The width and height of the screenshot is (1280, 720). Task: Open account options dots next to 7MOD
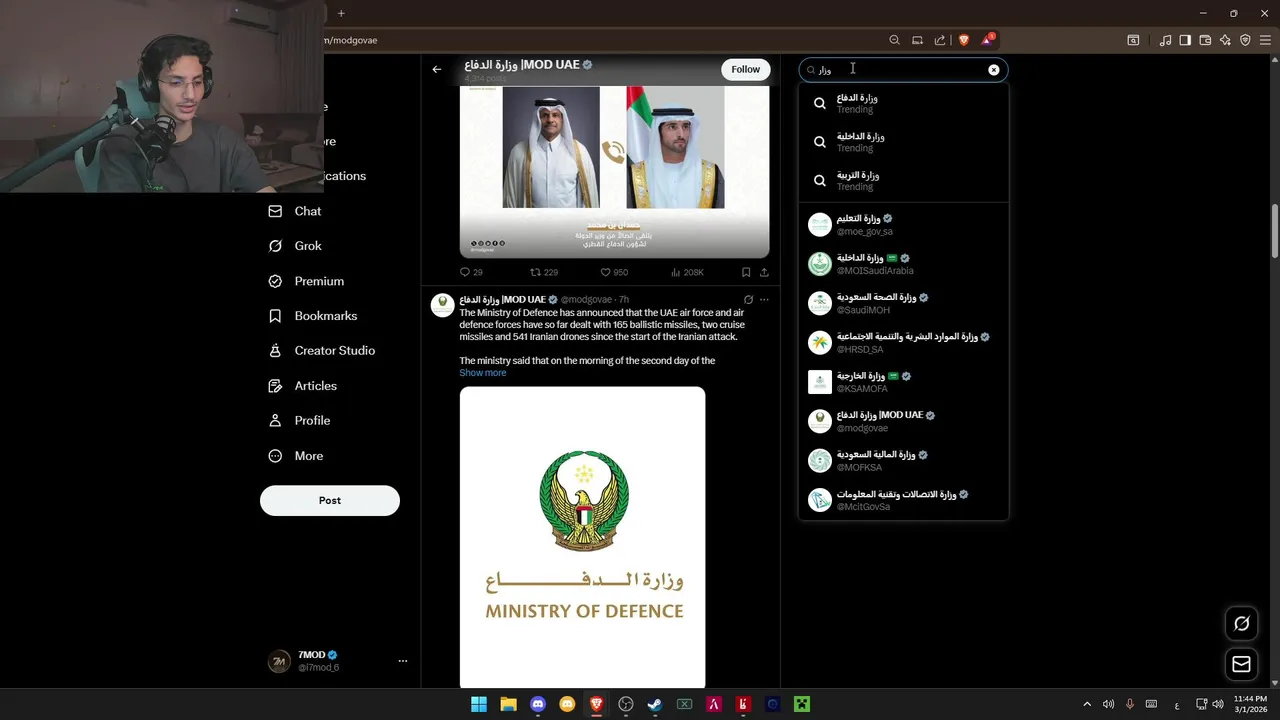403,661
